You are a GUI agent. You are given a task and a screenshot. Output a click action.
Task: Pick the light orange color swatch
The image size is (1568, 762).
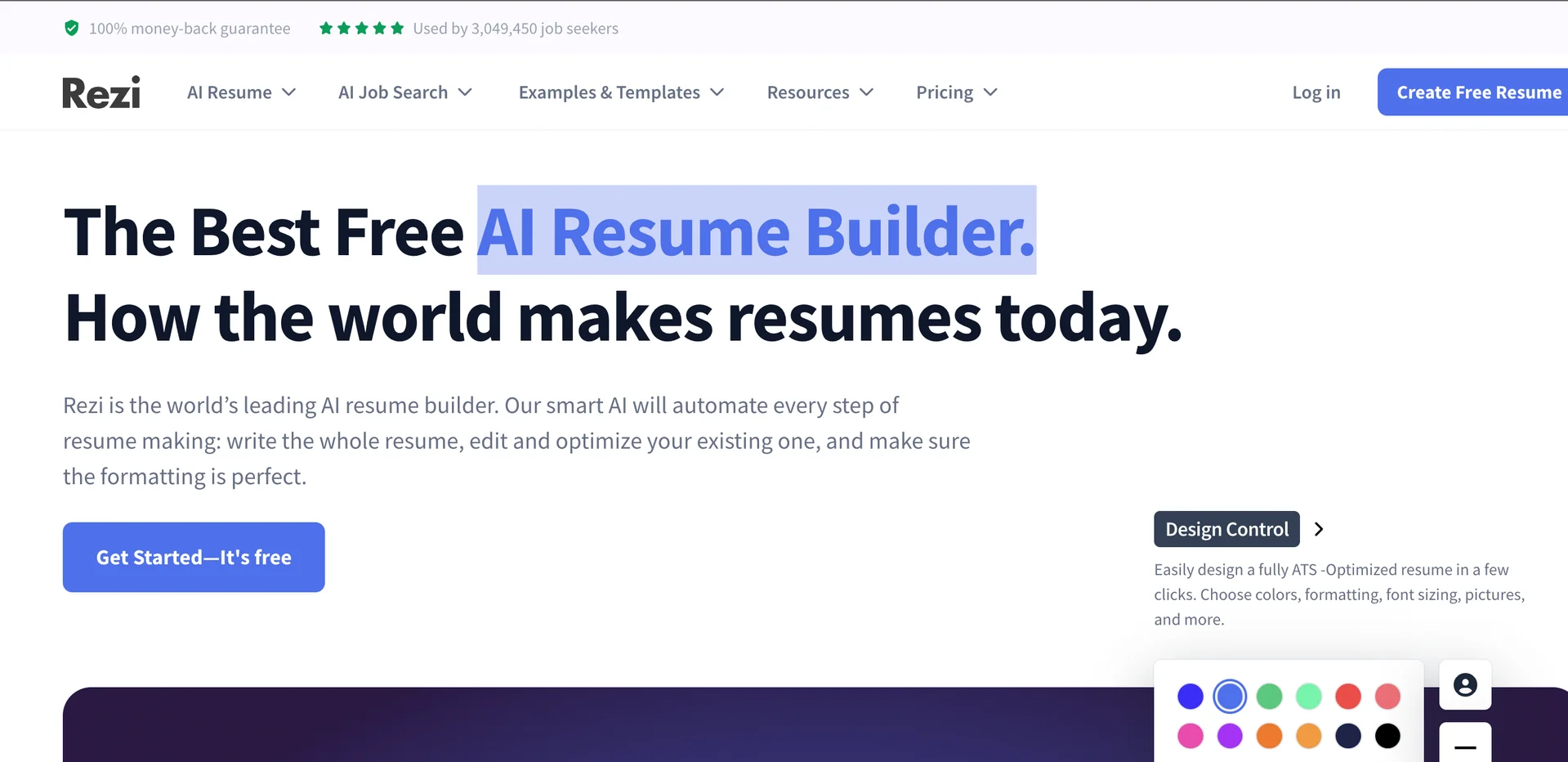click(x=1308, y=736)
